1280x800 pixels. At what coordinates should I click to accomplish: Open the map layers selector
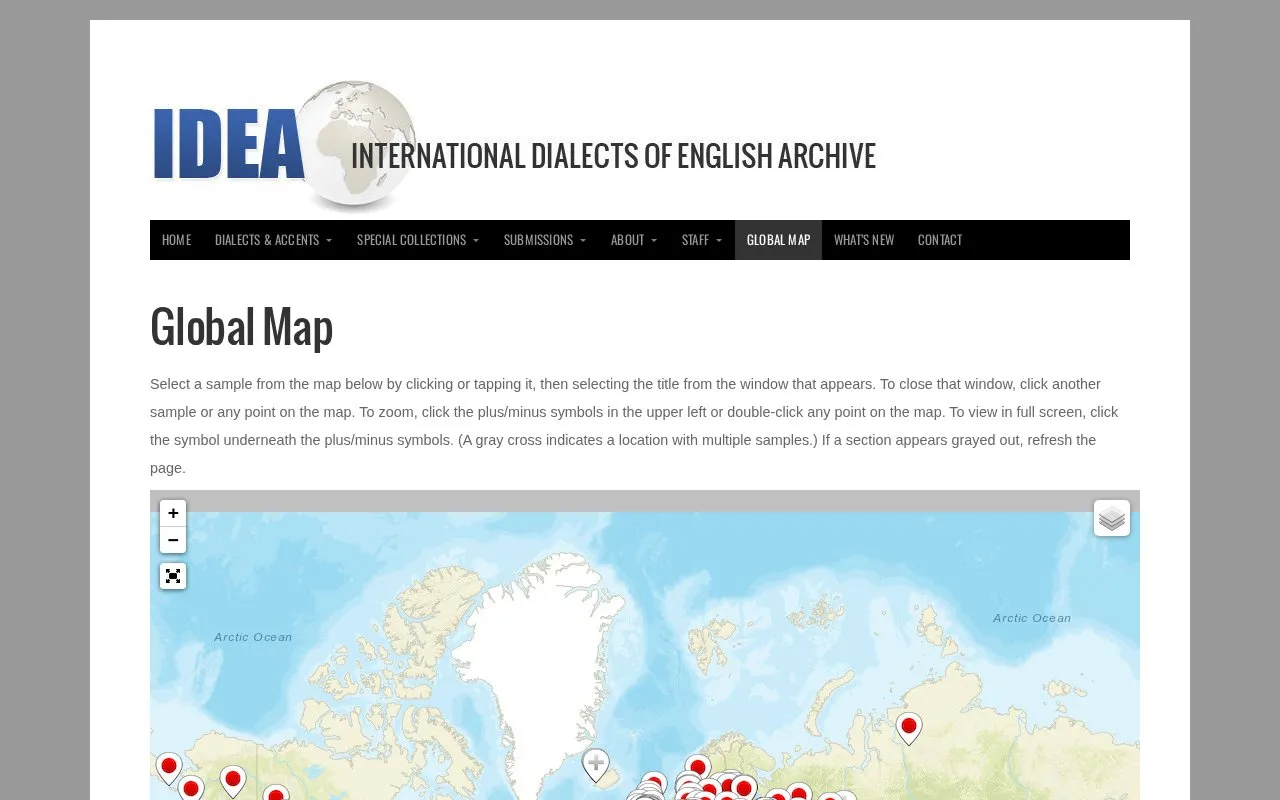pyautogui.click(x=1112, y=518)
